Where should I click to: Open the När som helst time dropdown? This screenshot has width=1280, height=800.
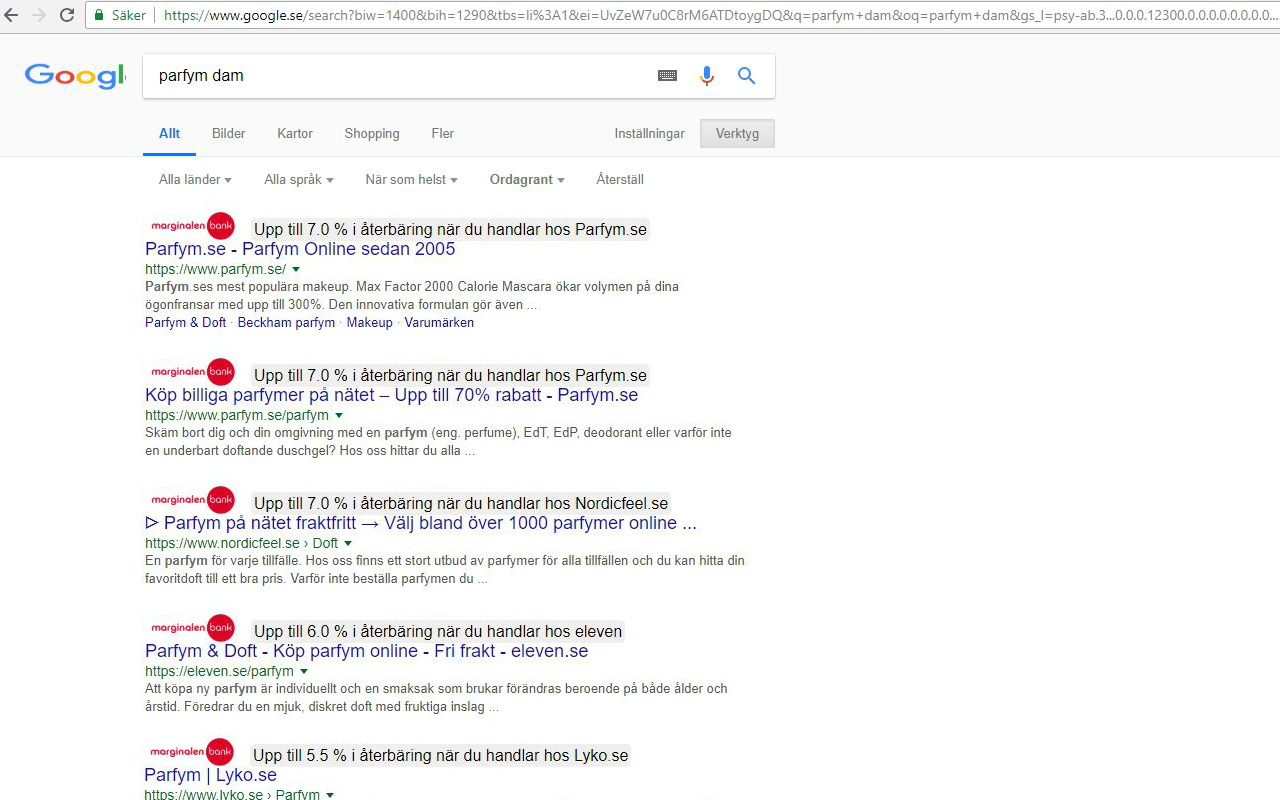coord(411,180)
